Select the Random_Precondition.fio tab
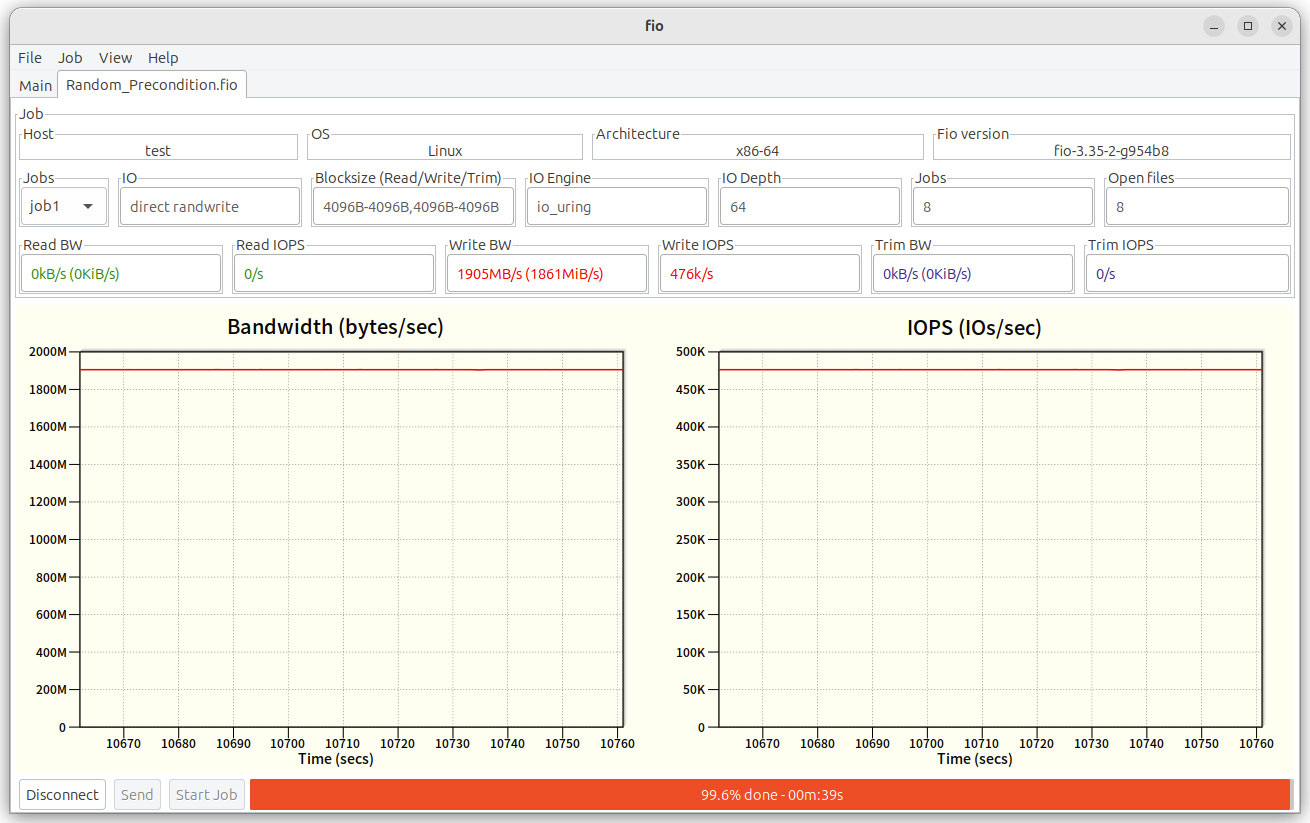Viewport: 1310px width, 823px height. (152, 85)
